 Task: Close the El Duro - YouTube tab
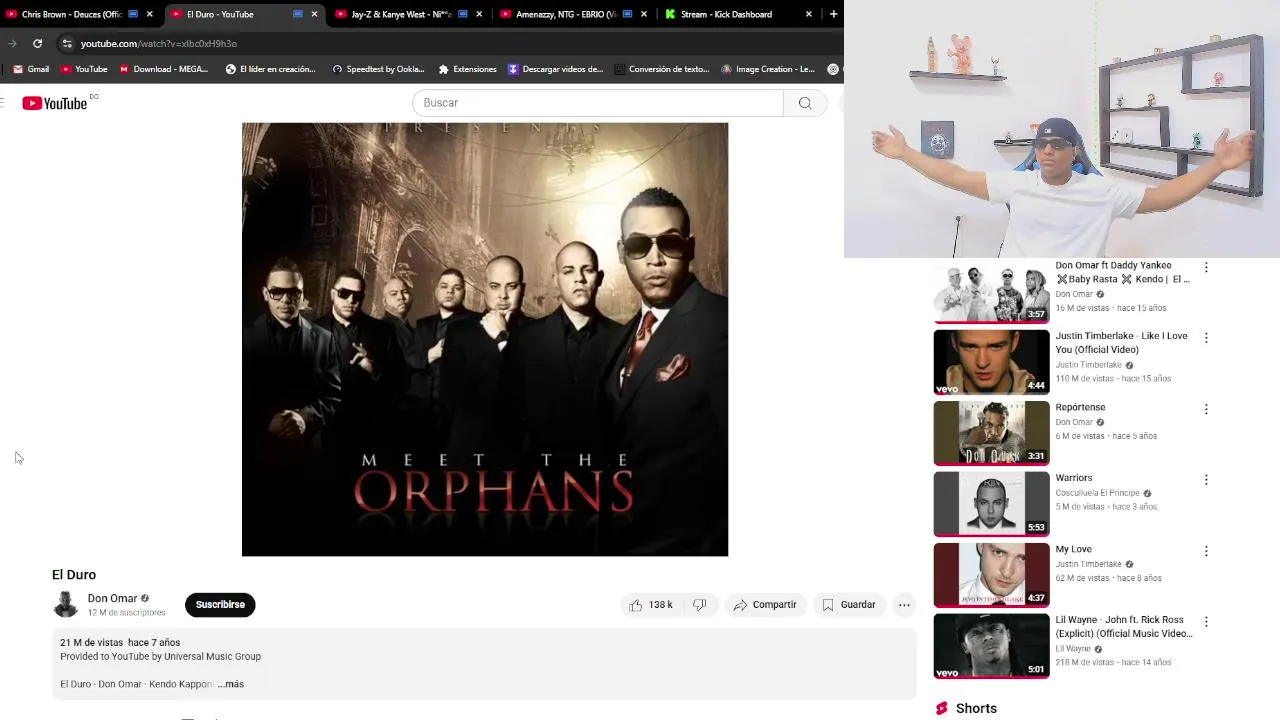pos(314,14)
